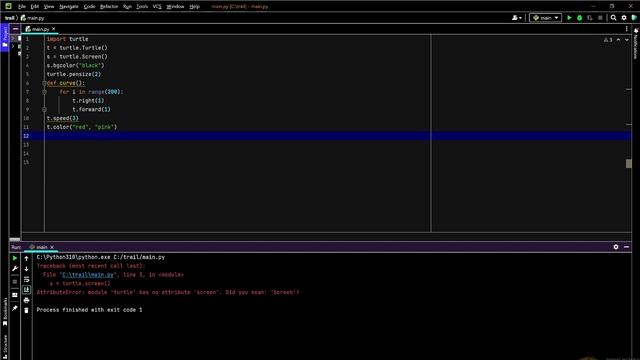Open run configuration wrench icon in Run panel
Screen dimensions: 640x360
point(15,269)
